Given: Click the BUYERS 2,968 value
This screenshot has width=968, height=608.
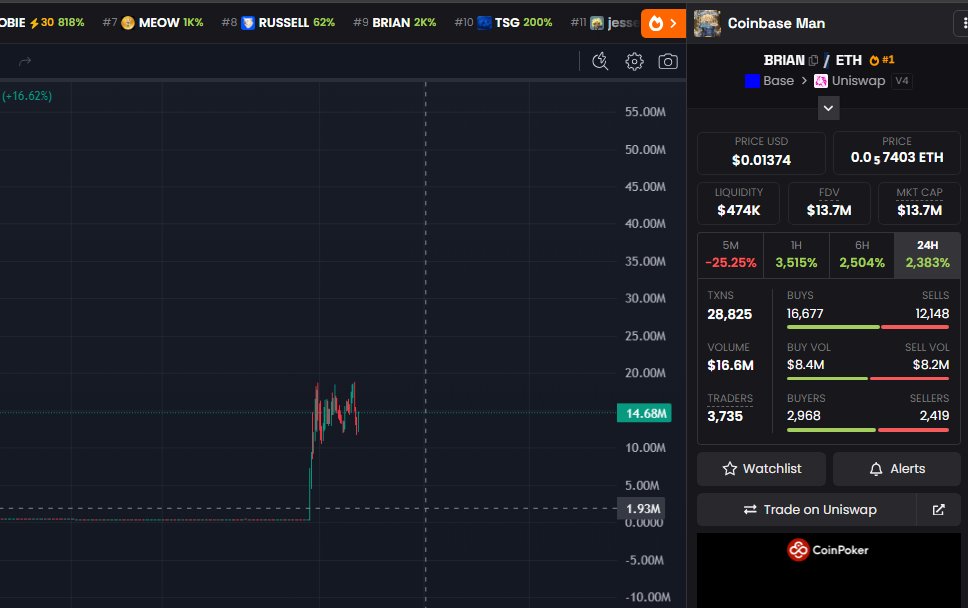Looking at the screenshot, I should (x=804, y=416).
